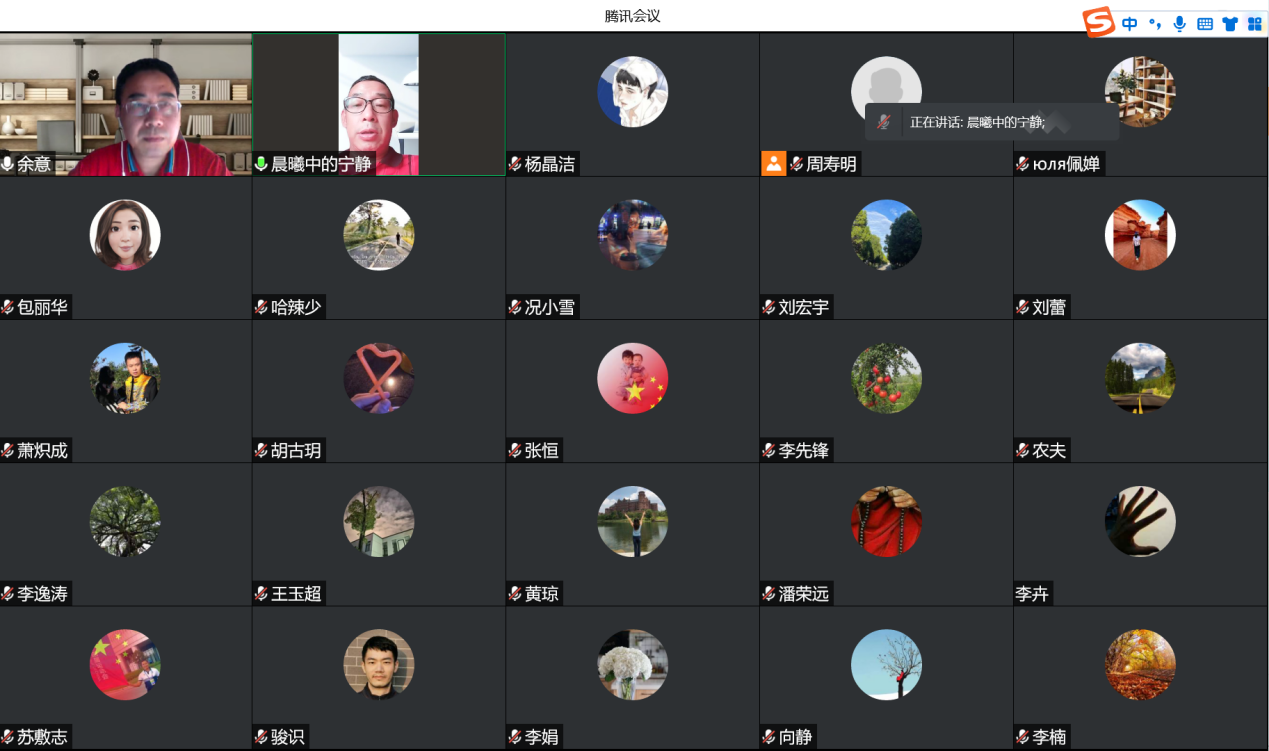The width and height of the screenshot is (1269, 751).
Task: Open Sogou skin shirt icon
Action: 1230,24
